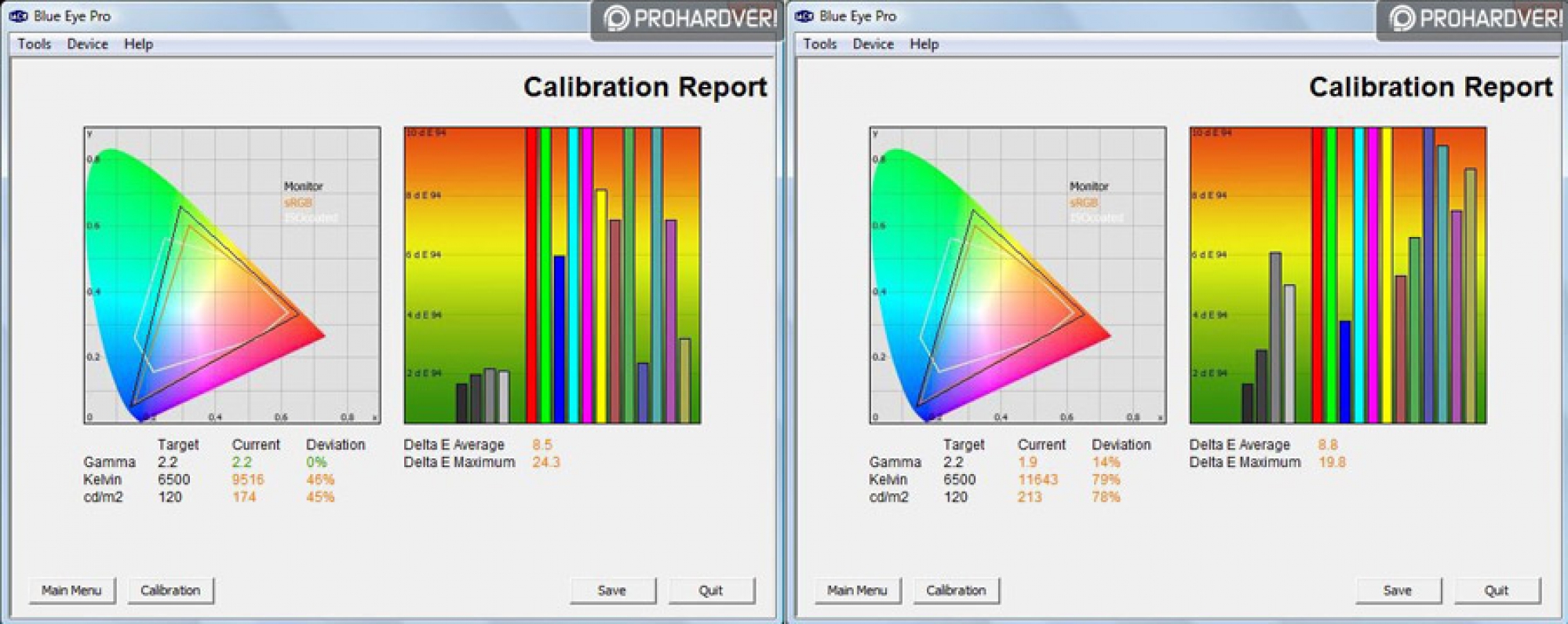Screen dimensions: 1568x624
Task: Open the Tools menu in the left window
Action: (x=34, y=44)
